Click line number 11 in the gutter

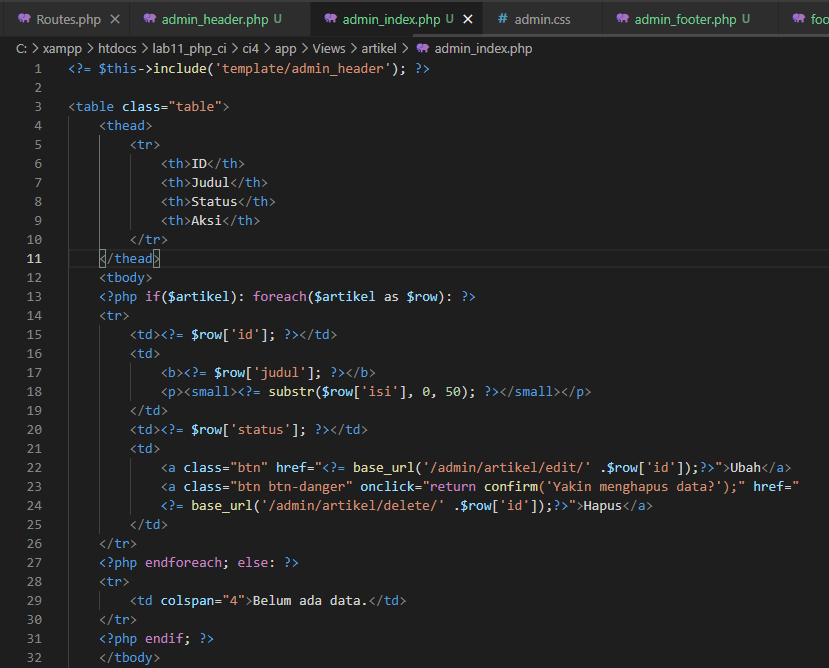pos(34,258)
